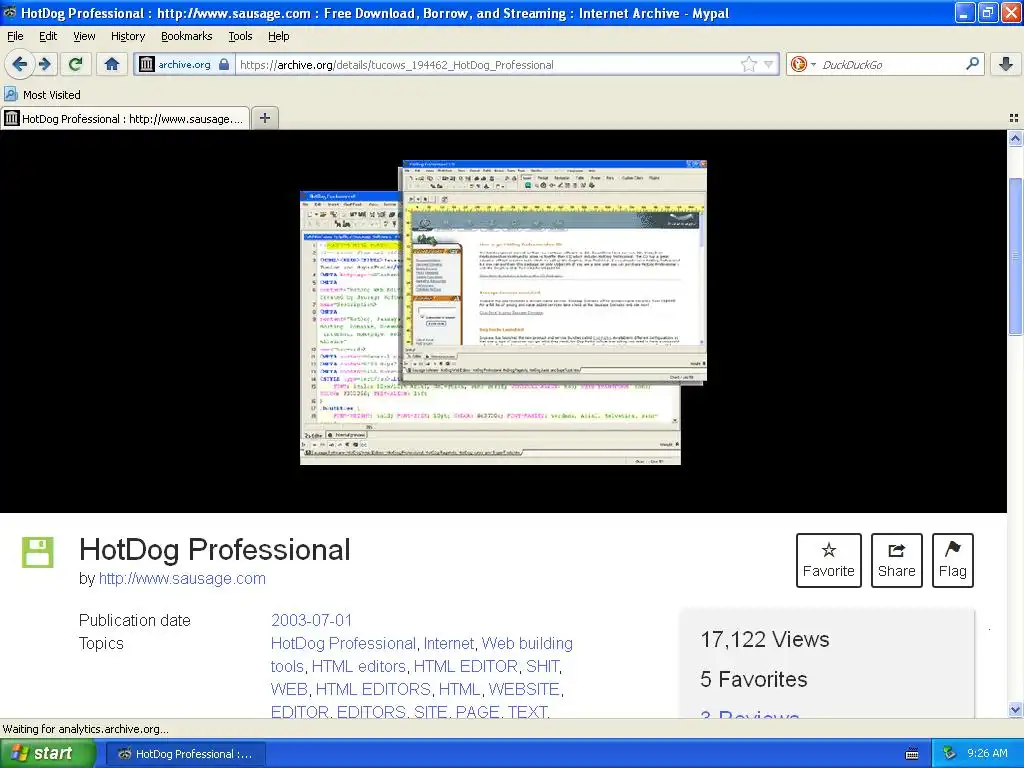1024x768 pixels.
Task: Open the Edit menu
Action: pyautogui.click(x=48, y=36)
